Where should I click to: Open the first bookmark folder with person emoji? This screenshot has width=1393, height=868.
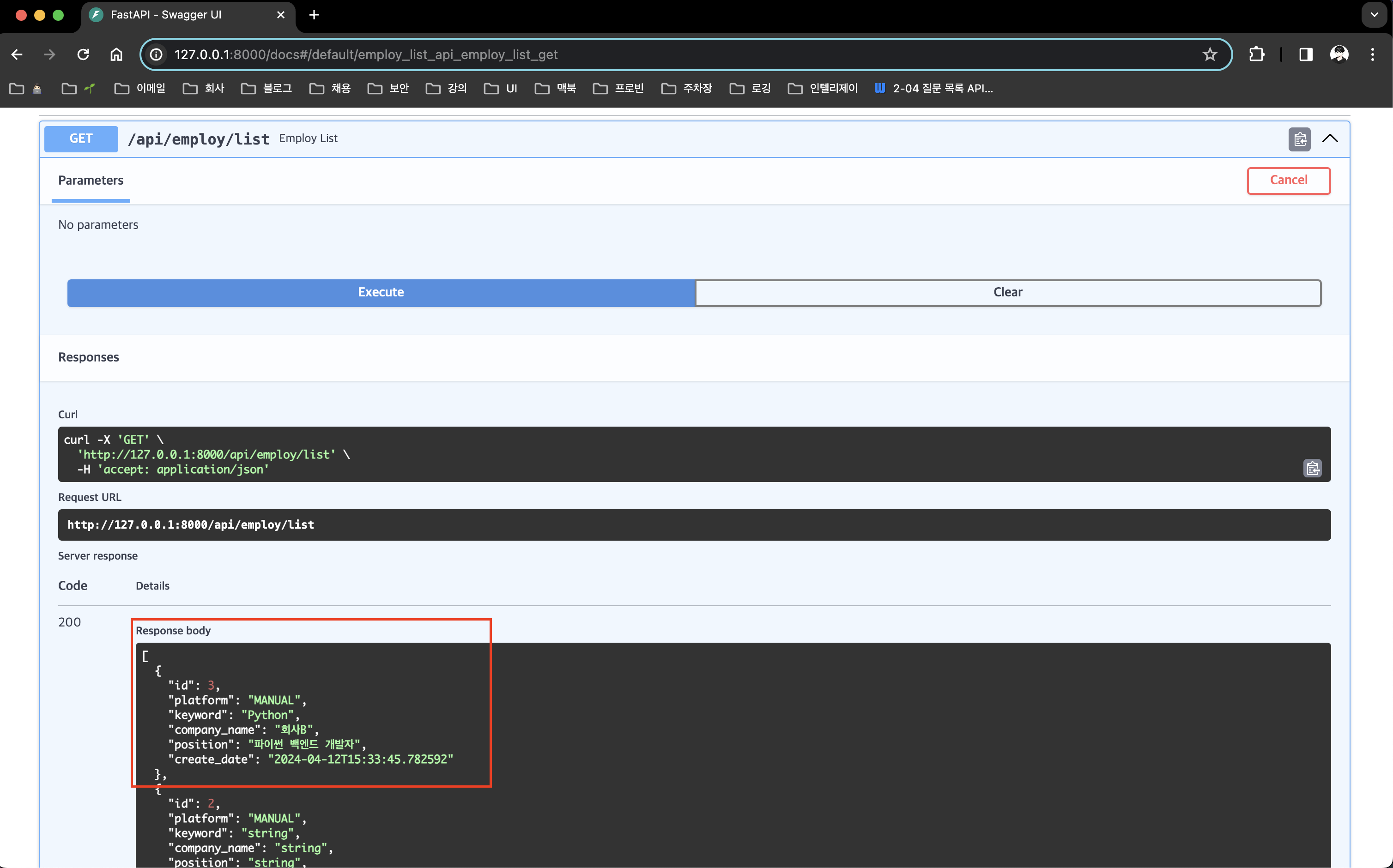click(x=26, y=88)
